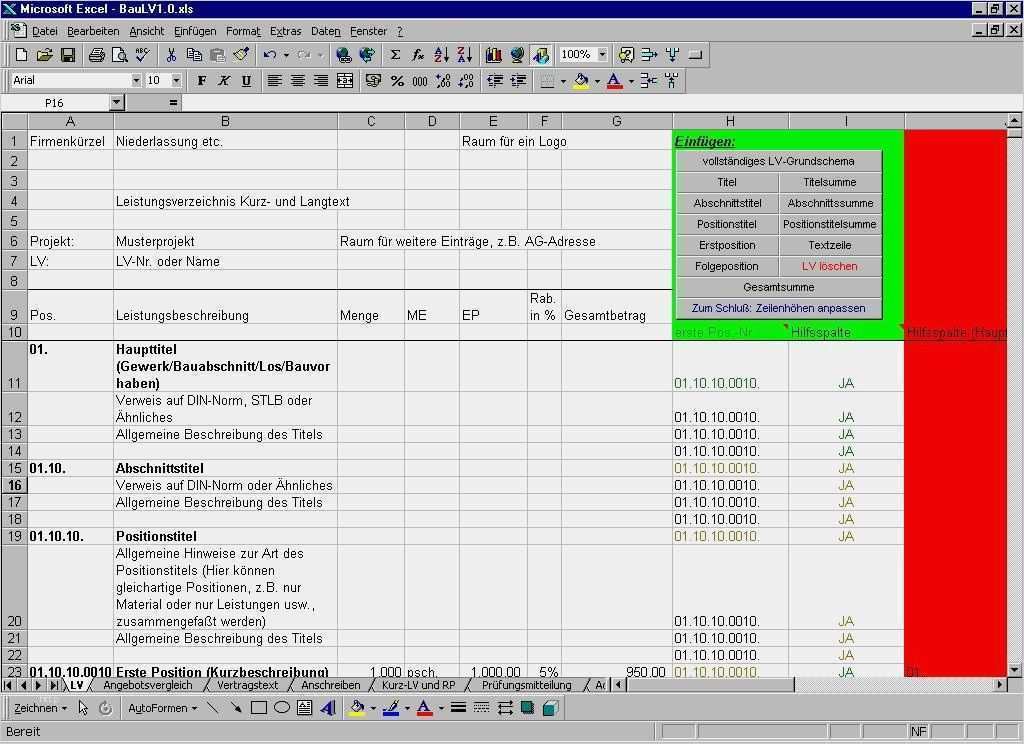Insert a chart using the Chart Wizard icon

[x=495, y=55]
